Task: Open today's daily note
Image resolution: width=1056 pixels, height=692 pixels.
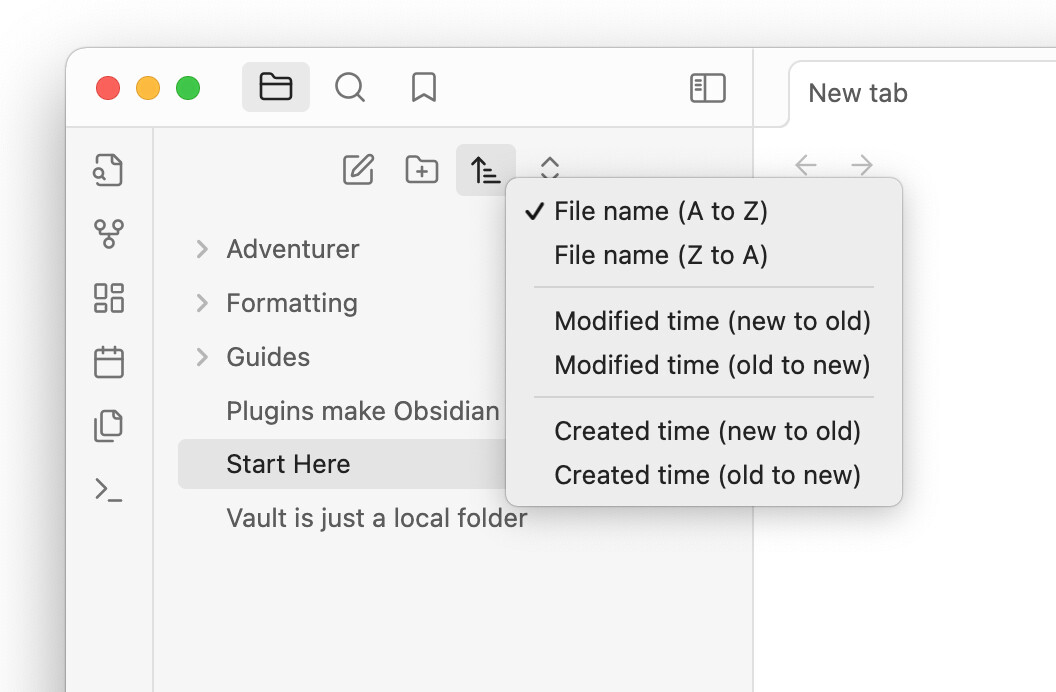Action: pos(108,362)
